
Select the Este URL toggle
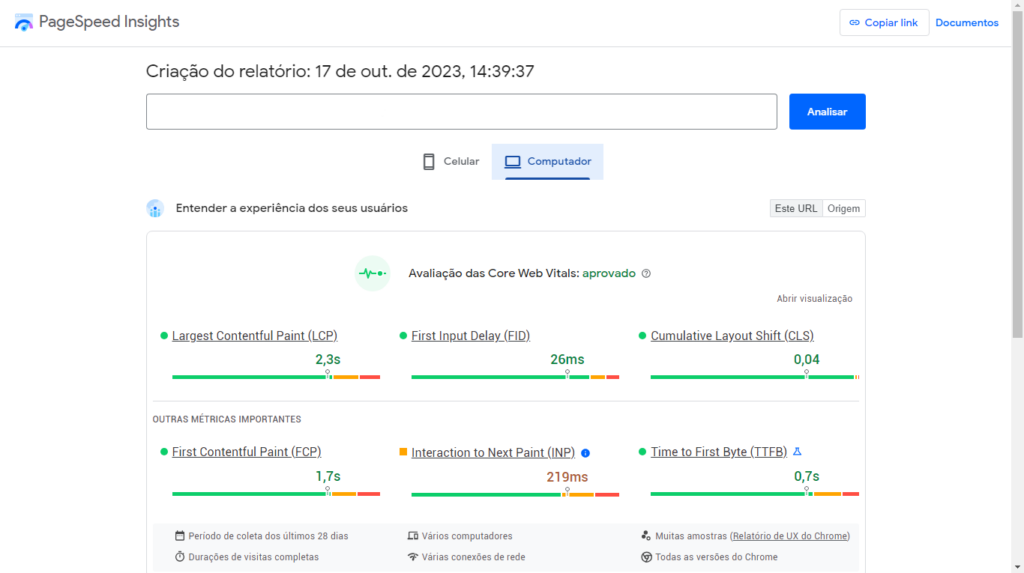pos(795,208)
